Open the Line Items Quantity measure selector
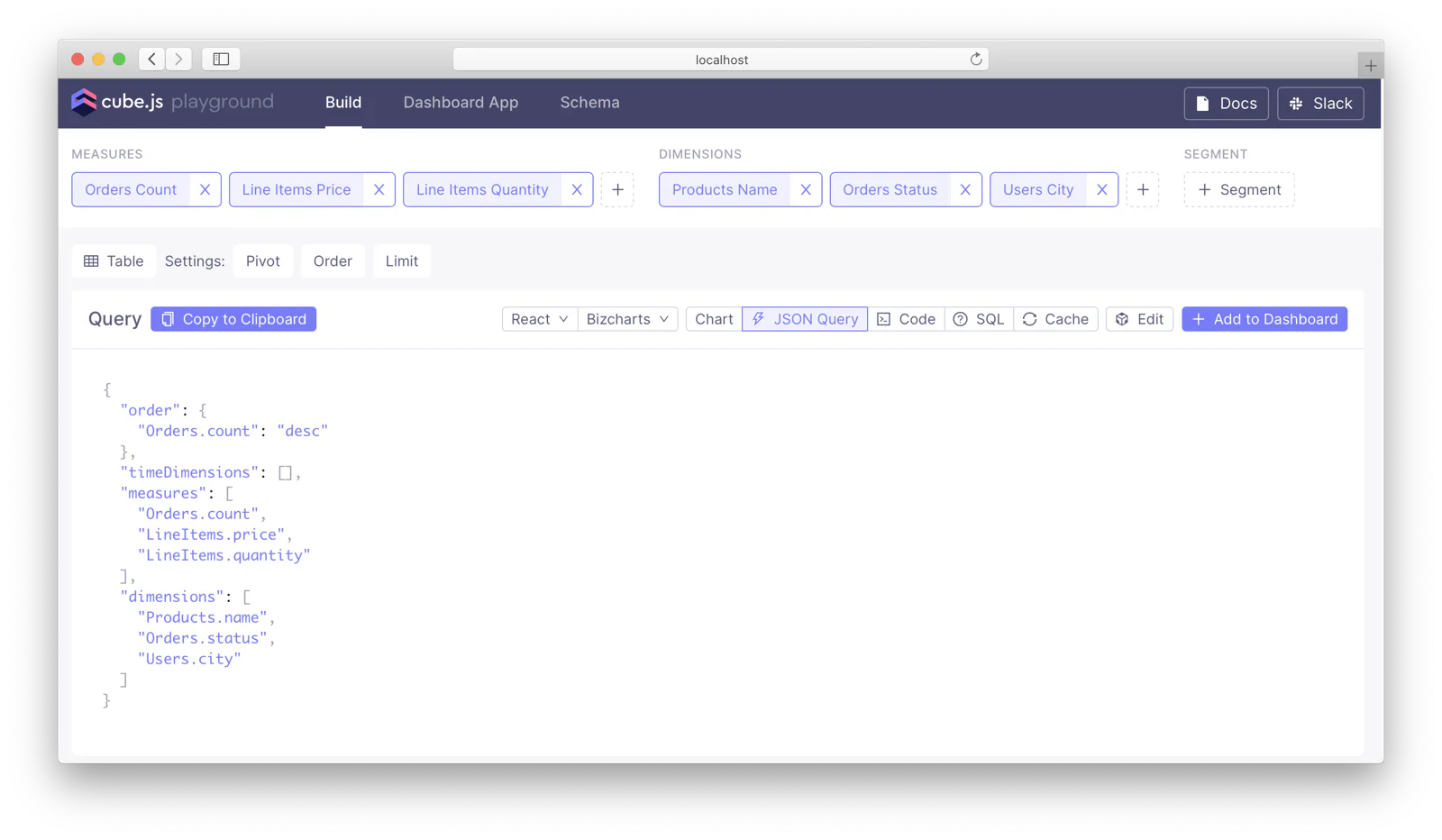Image resolution: width=1442 pixels, height=840 pixels. [482, 189]
